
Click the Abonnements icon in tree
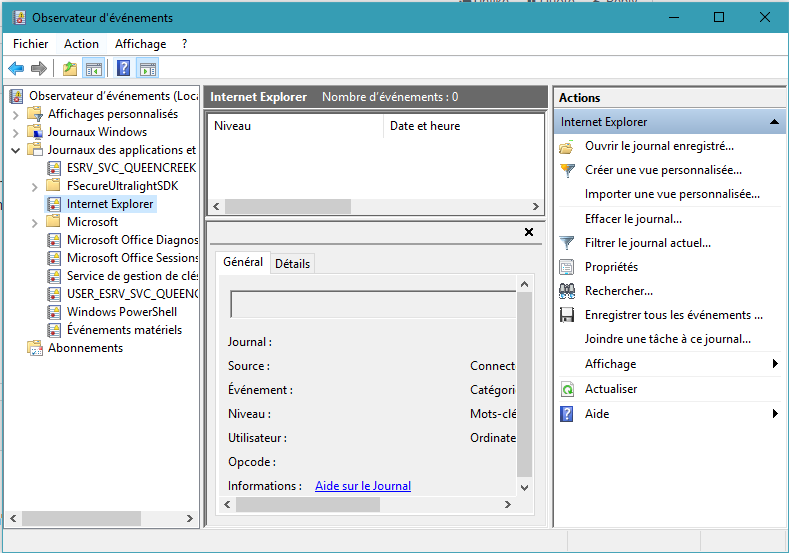[x=35, y=348]
